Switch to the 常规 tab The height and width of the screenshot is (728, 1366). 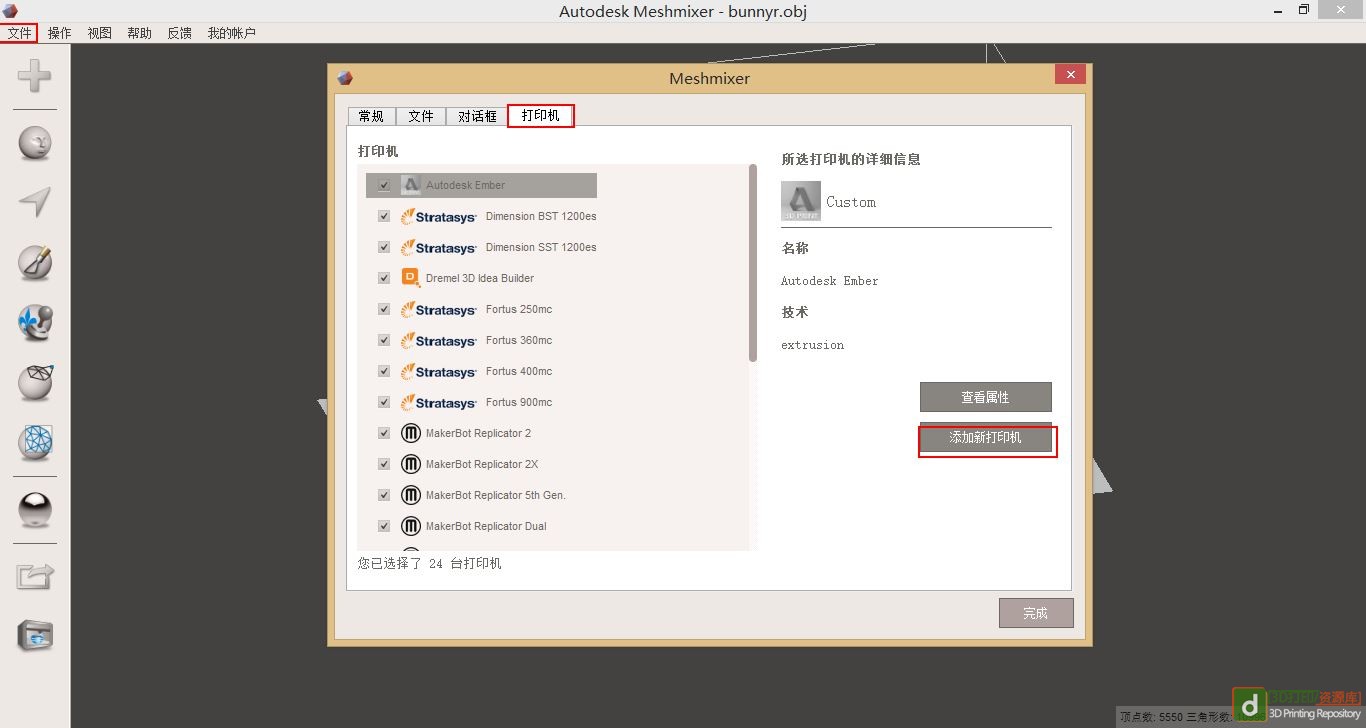[x=371, y=116]
